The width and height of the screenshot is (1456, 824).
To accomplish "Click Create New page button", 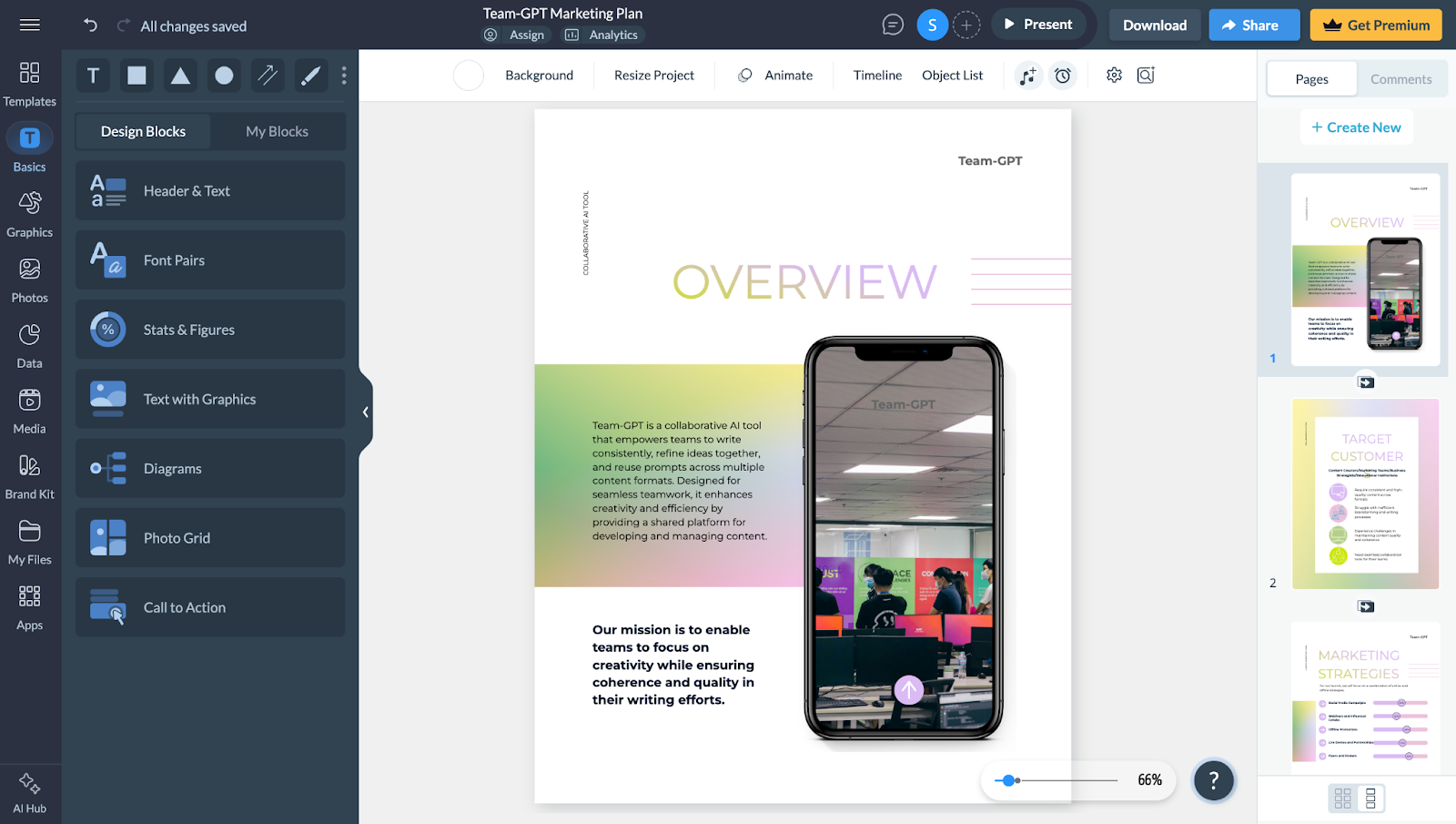I will point(1356,127).
